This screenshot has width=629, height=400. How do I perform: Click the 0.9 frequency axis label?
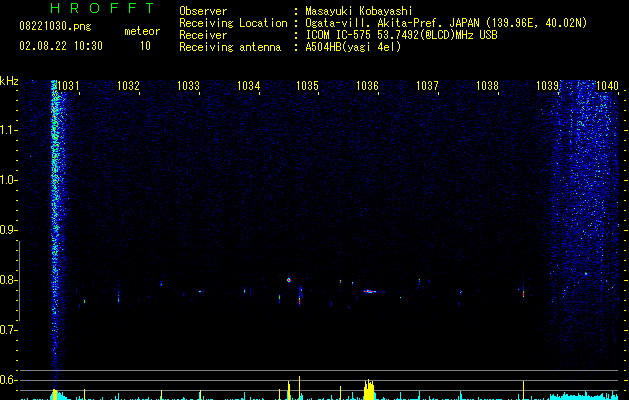click(x=8, y=230)
